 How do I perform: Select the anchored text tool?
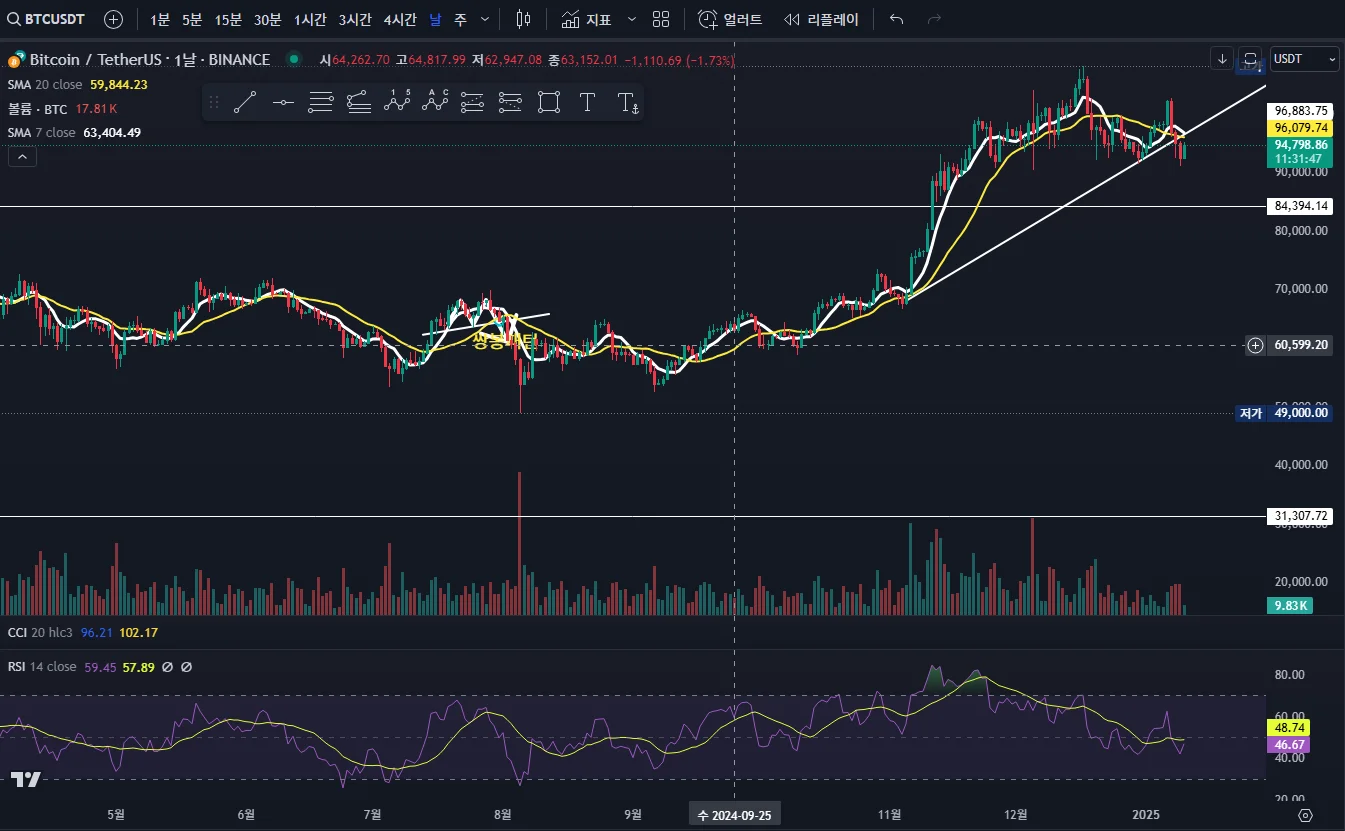tap(627, 101)
